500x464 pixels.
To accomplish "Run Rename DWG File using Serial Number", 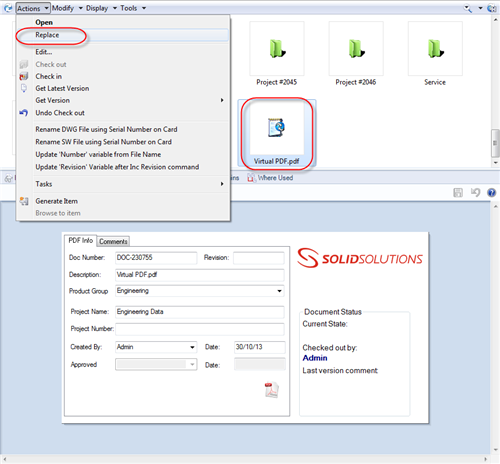I will (x=106, y=129).
